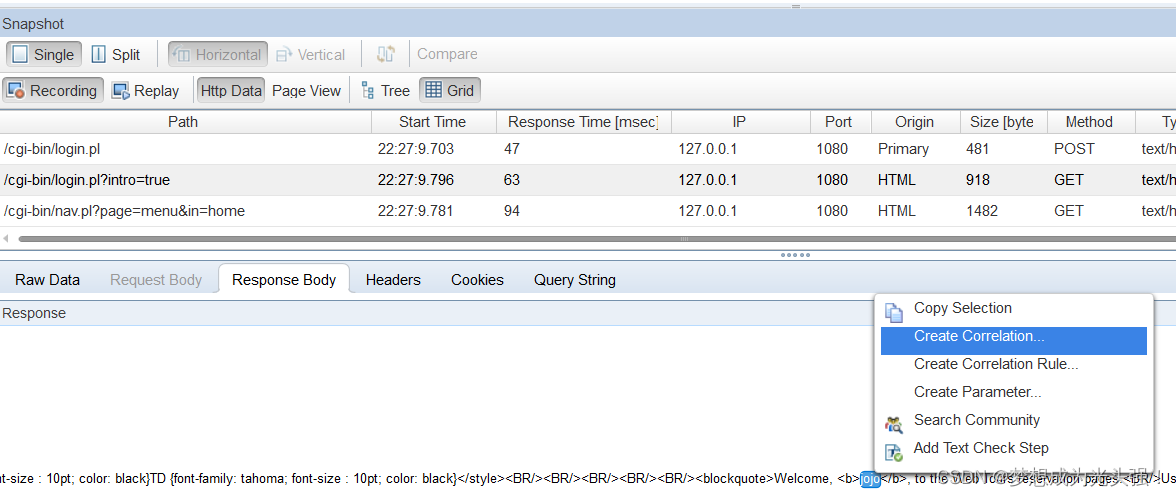Show Recording snapshot
The height and width of the screenshot is (496, 1176).
pyautogui.click(x=53, y=91)
